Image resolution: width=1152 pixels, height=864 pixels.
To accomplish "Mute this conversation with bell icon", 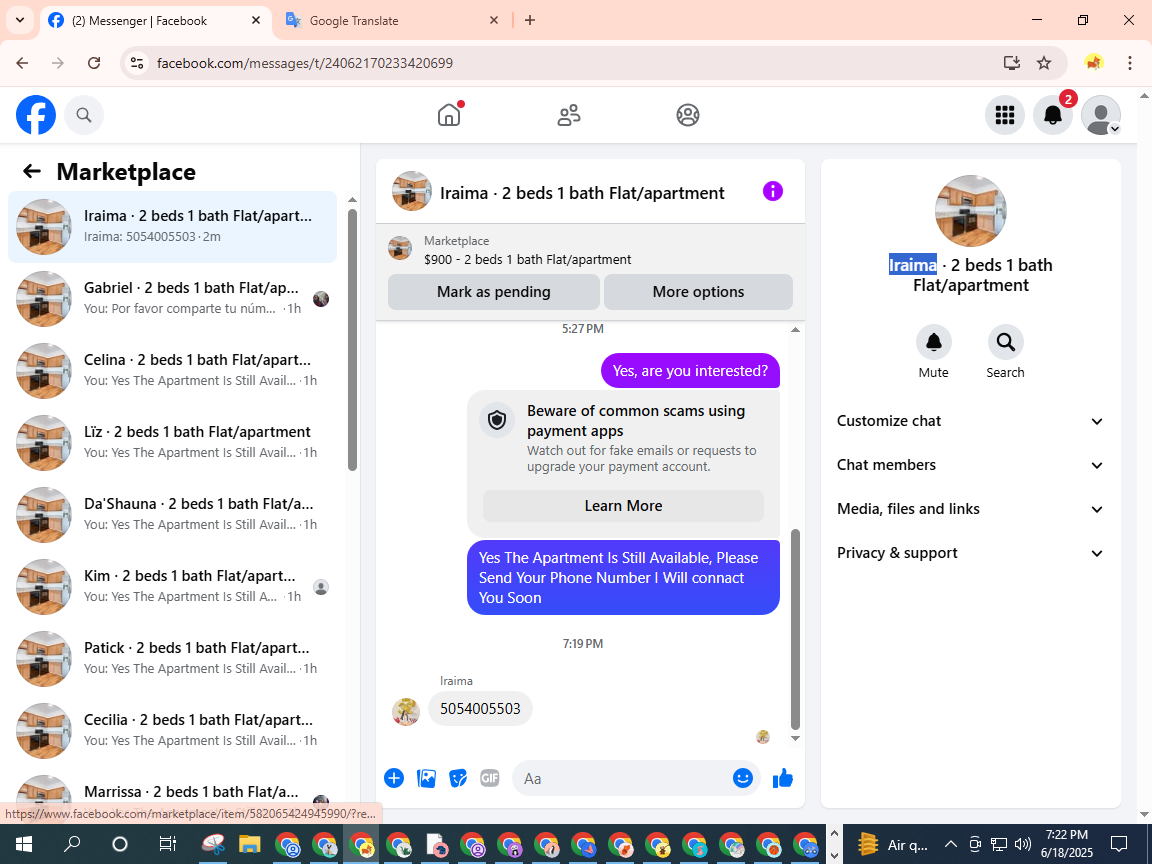I will click(934, 342).
